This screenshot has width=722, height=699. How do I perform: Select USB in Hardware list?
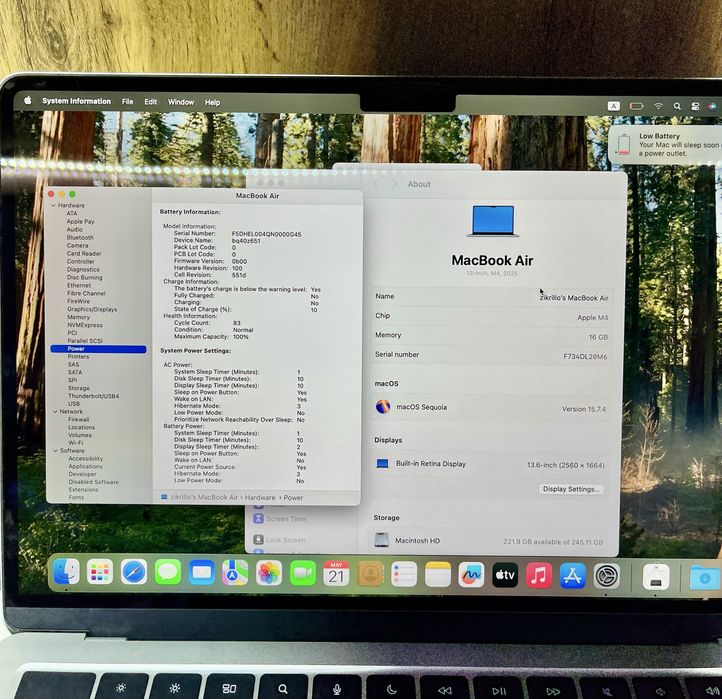pyautogui.click(x=74, y=404)
